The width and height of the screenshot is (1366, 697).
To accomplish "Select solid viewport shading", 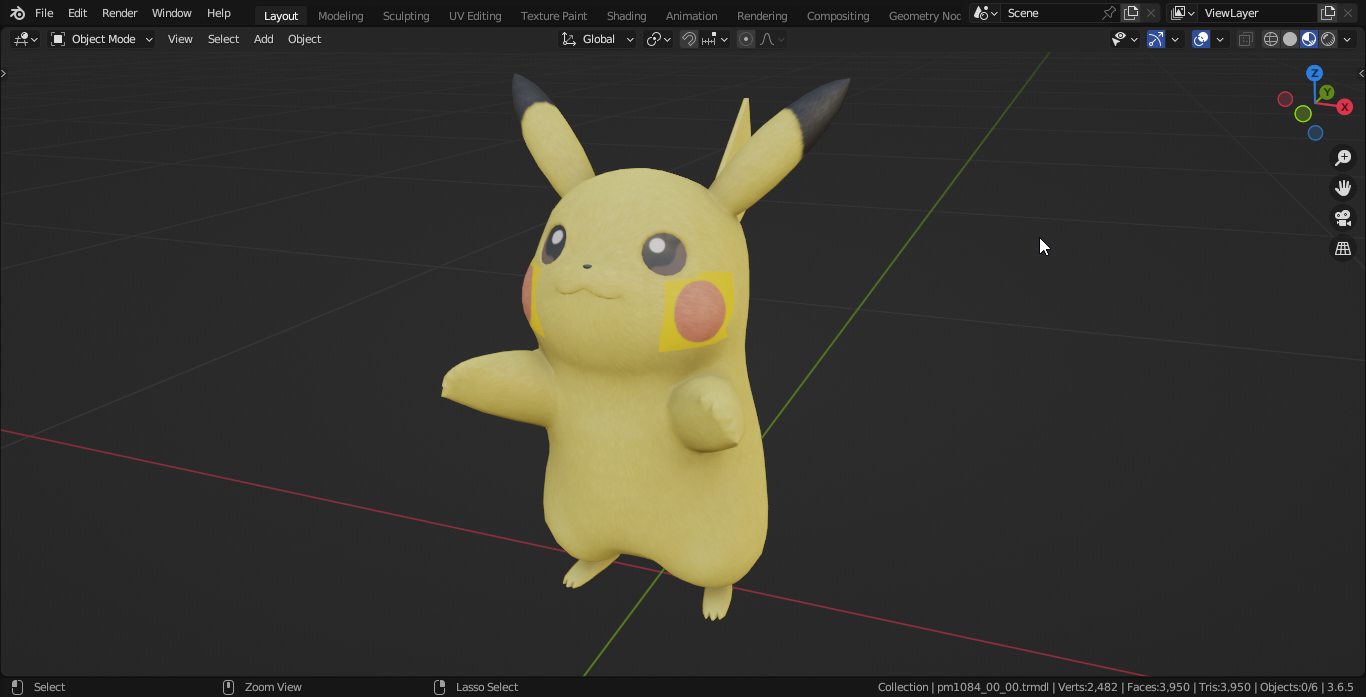I will 1290,39.
